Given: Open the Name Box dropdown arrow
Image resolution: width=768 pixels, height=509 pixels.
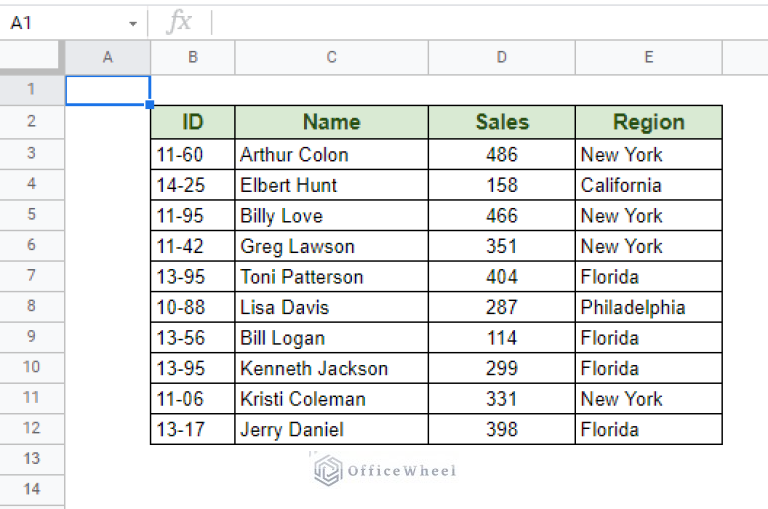Looking at the screenshot, I should click(133, 23).
